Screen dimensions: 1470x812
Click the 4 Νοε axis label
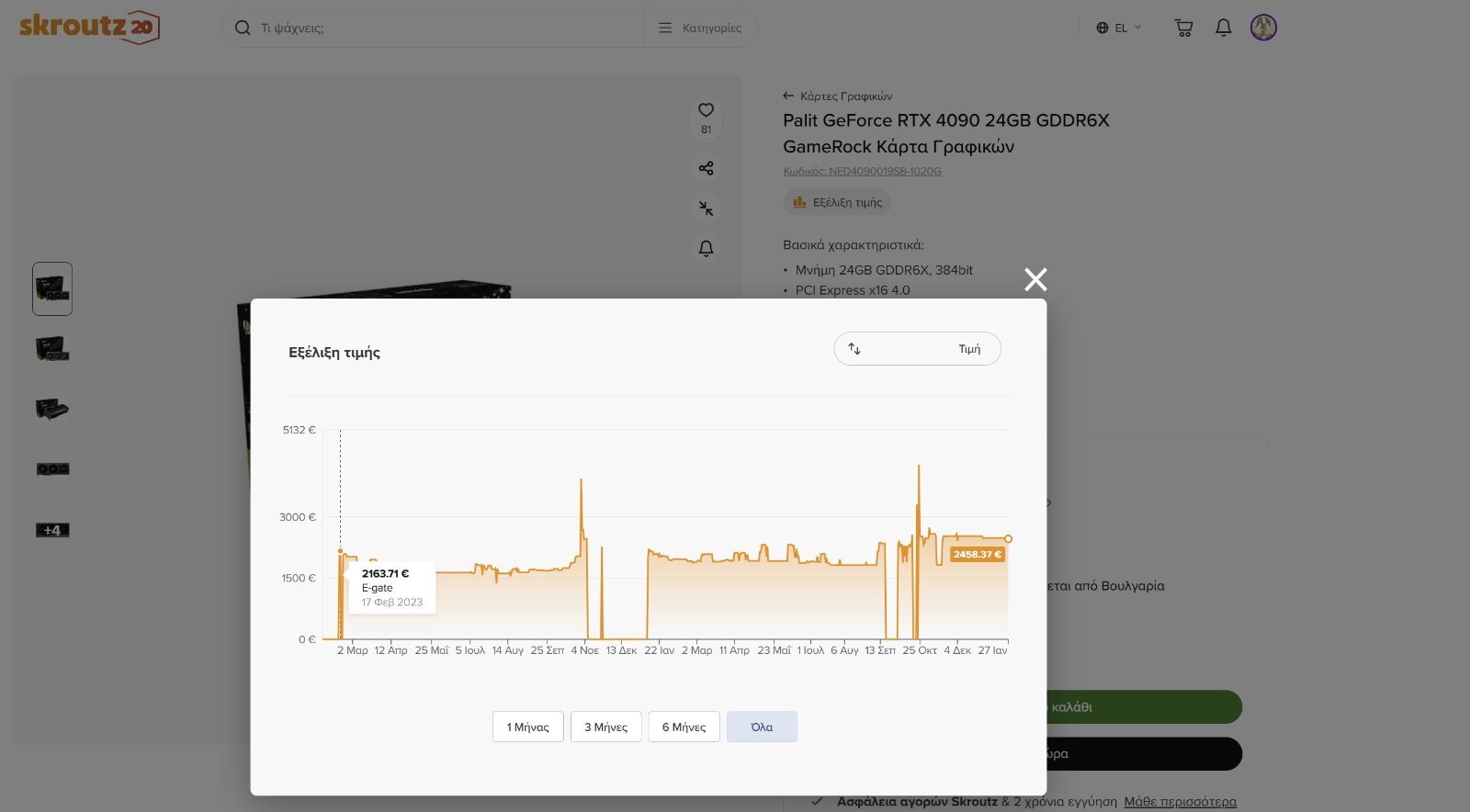(x=585, y=650)
